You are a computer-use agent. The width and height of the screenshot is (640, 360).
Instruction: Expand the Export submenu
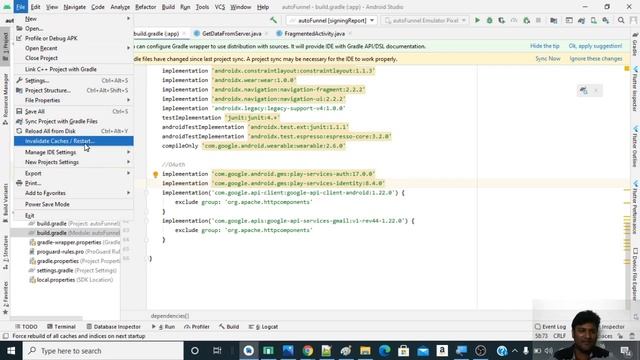click(73, 173)
